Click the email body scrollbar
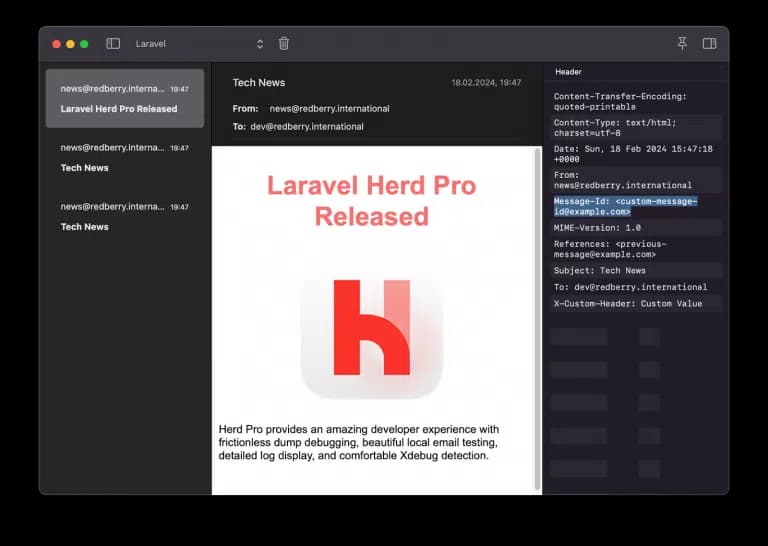 pos(538,319)
